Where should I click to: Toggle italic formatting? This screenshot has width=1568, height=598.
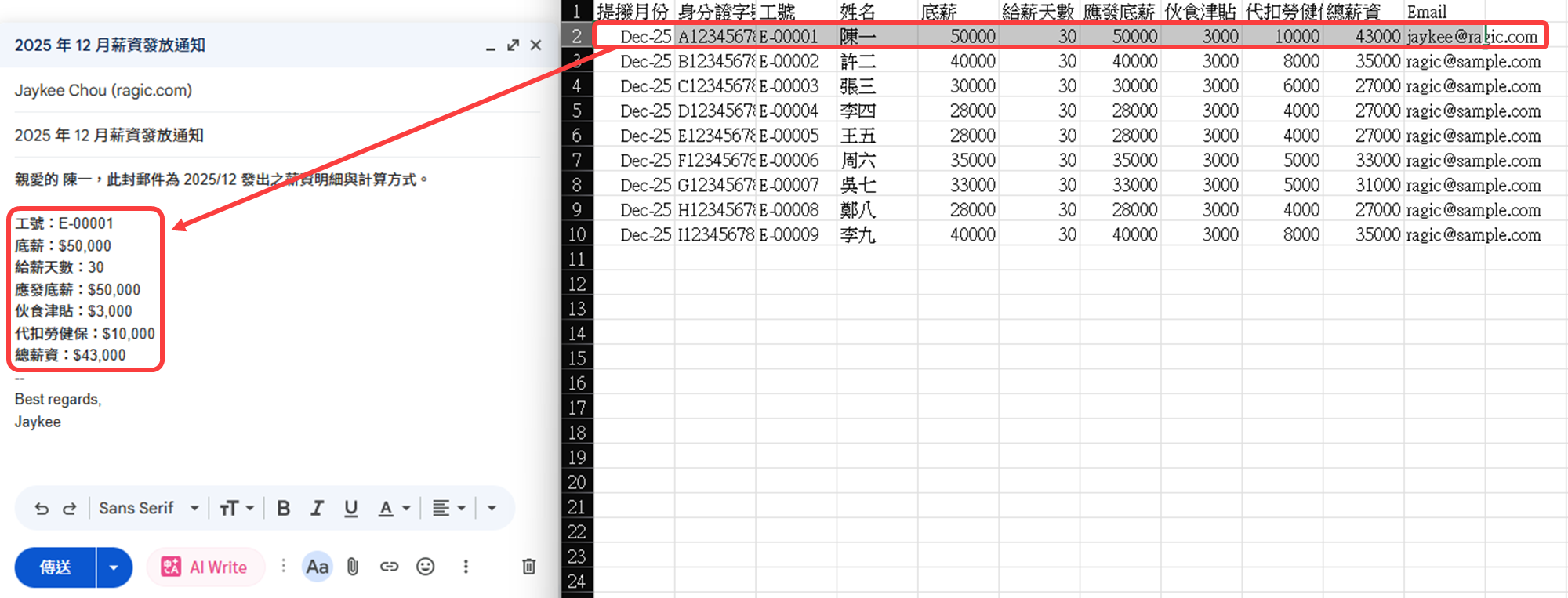317,509
